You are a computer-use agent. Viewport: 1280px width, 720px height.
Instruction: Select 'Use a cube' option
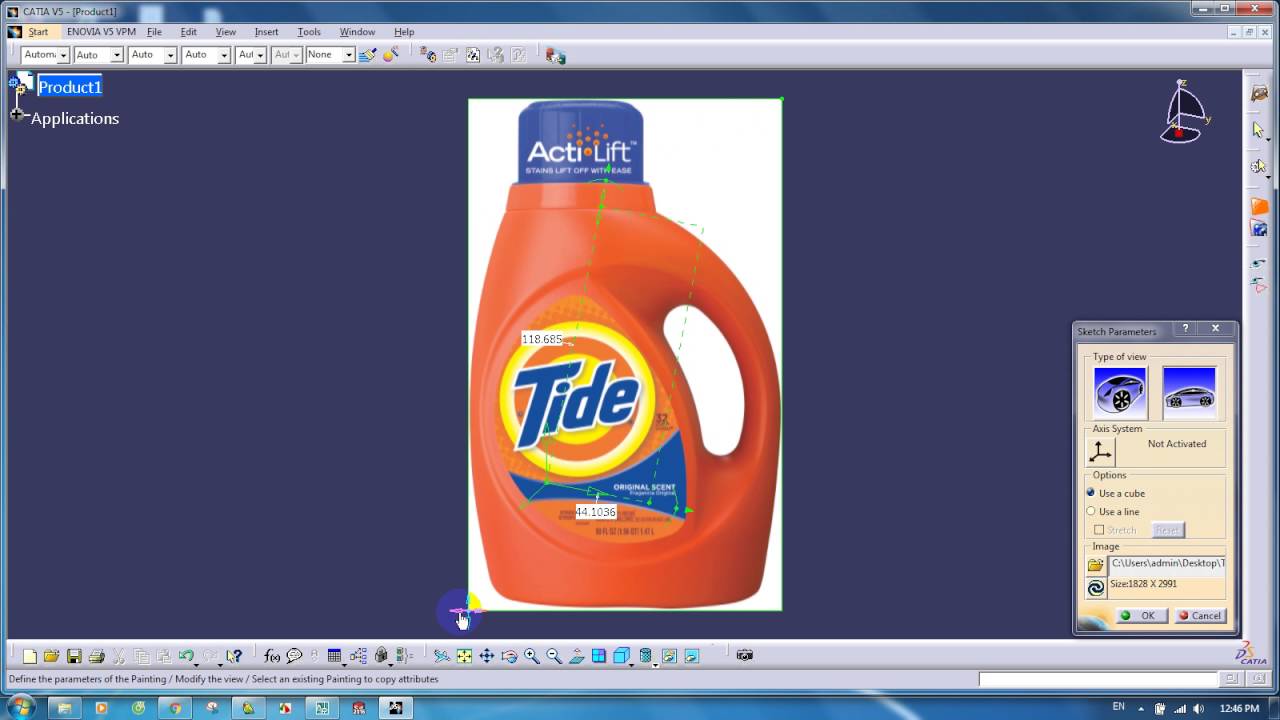click(x=1091, y=493)
